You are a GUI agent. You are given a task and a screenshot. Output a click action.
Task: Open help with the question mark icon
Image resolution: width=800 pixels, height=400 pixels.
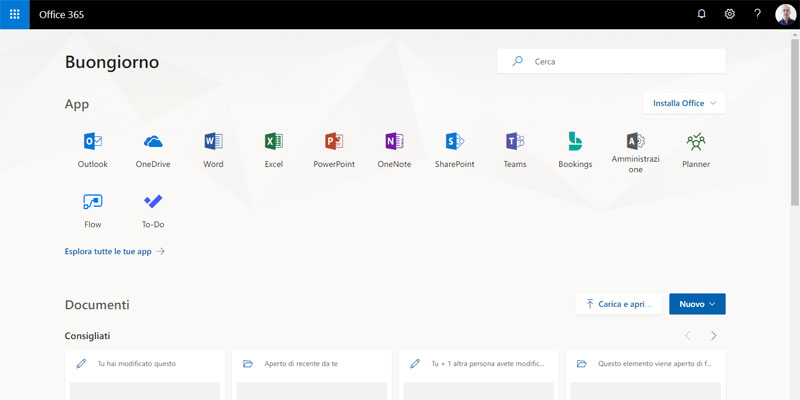click(x=758, y=14)
